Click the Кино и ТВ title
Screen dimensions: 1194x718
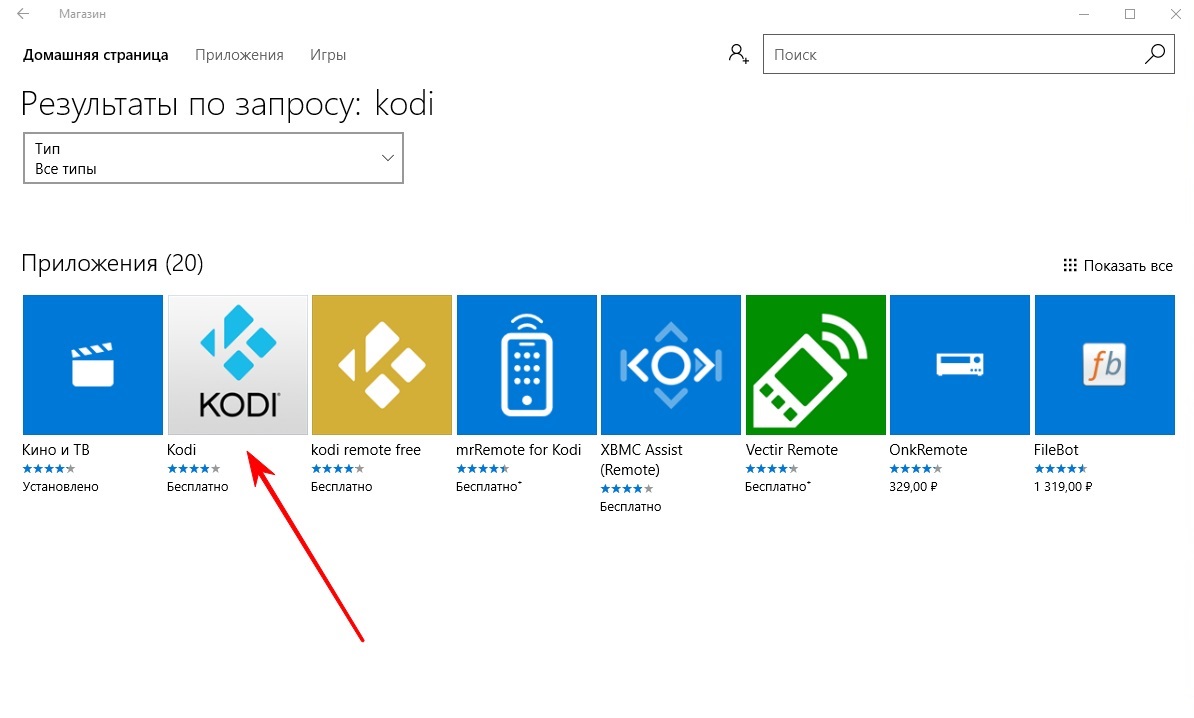tap(56, 450)
